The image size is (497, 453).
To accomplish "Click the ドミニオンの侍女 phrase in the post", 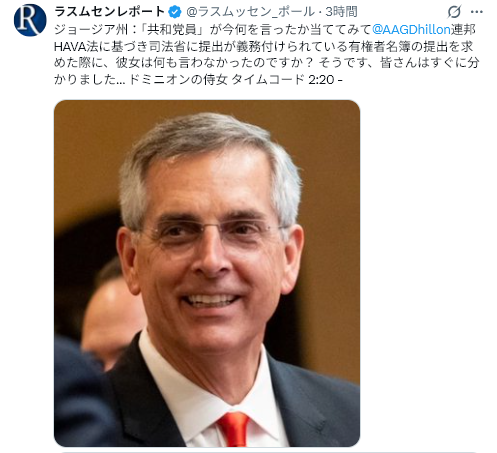I will click(178, 79).
